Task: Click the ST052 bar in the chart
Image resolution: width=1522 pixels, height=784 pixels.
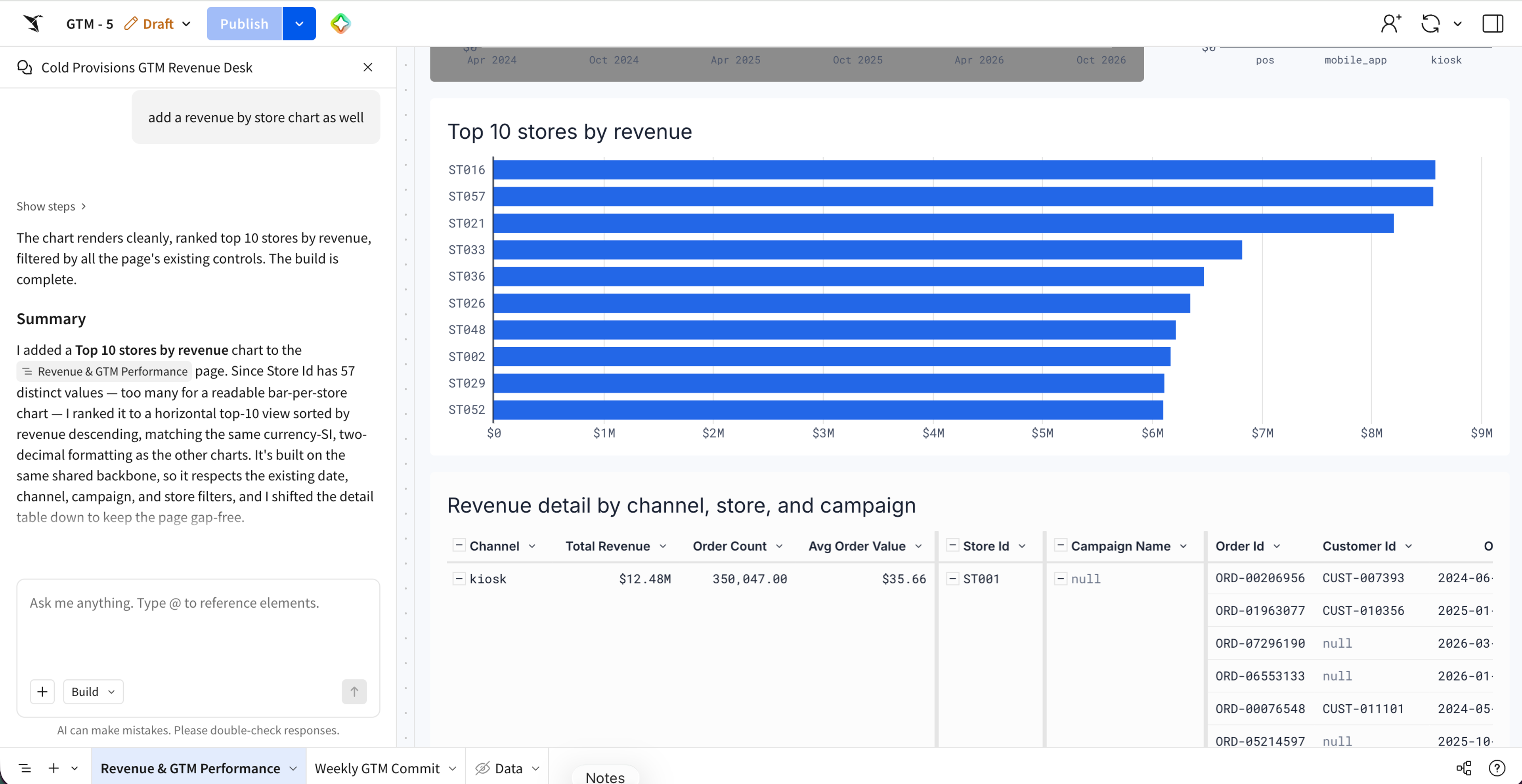Action: [828, 409]
